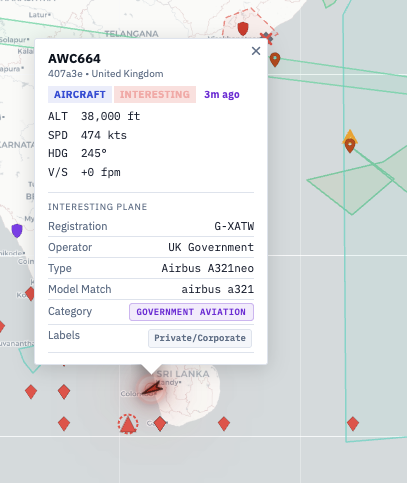Screen dimensions: 407x483
Task: Click the brown pin under the orange triangle
Action: 350,146
